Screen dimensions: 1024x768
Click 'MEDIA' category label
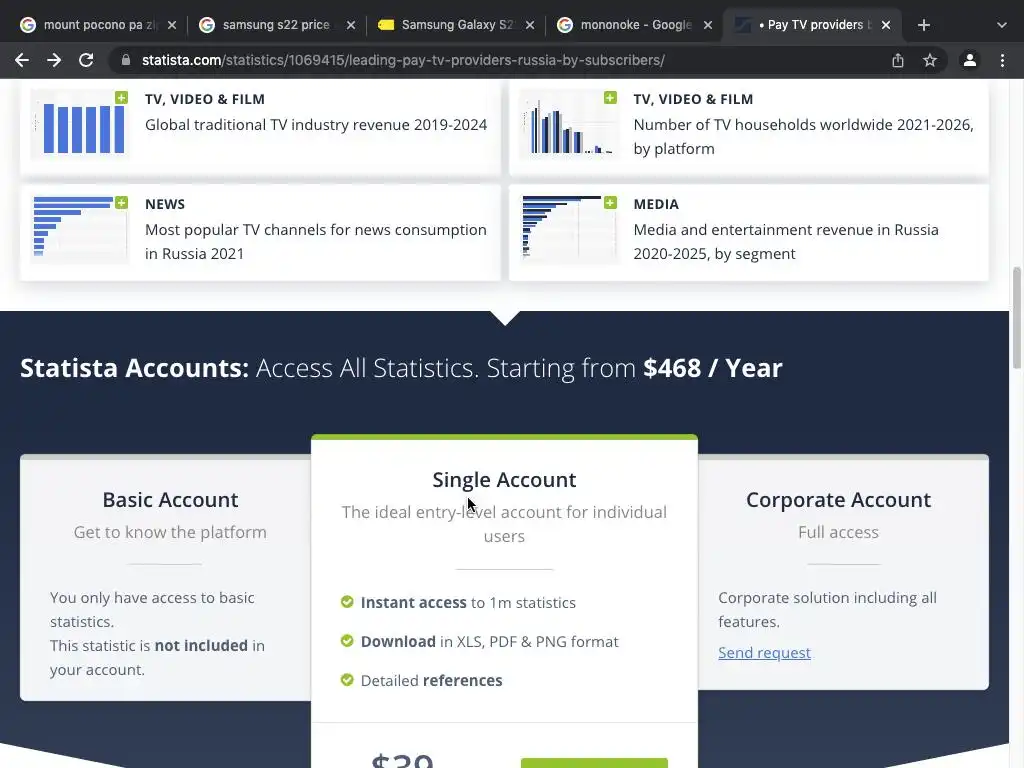656,204
